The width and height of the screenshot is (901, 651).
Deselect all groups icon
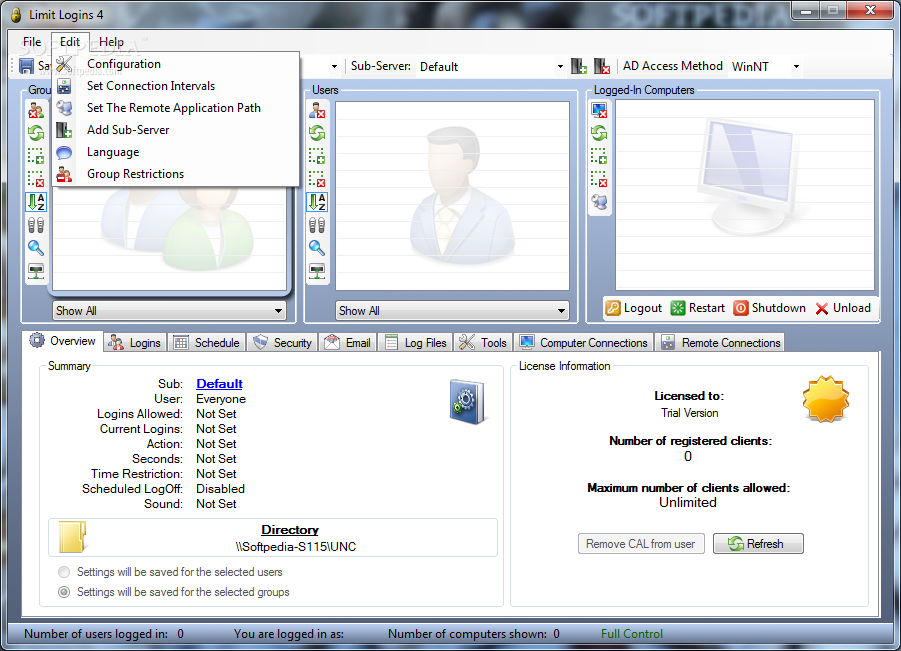tap(36, 179)
